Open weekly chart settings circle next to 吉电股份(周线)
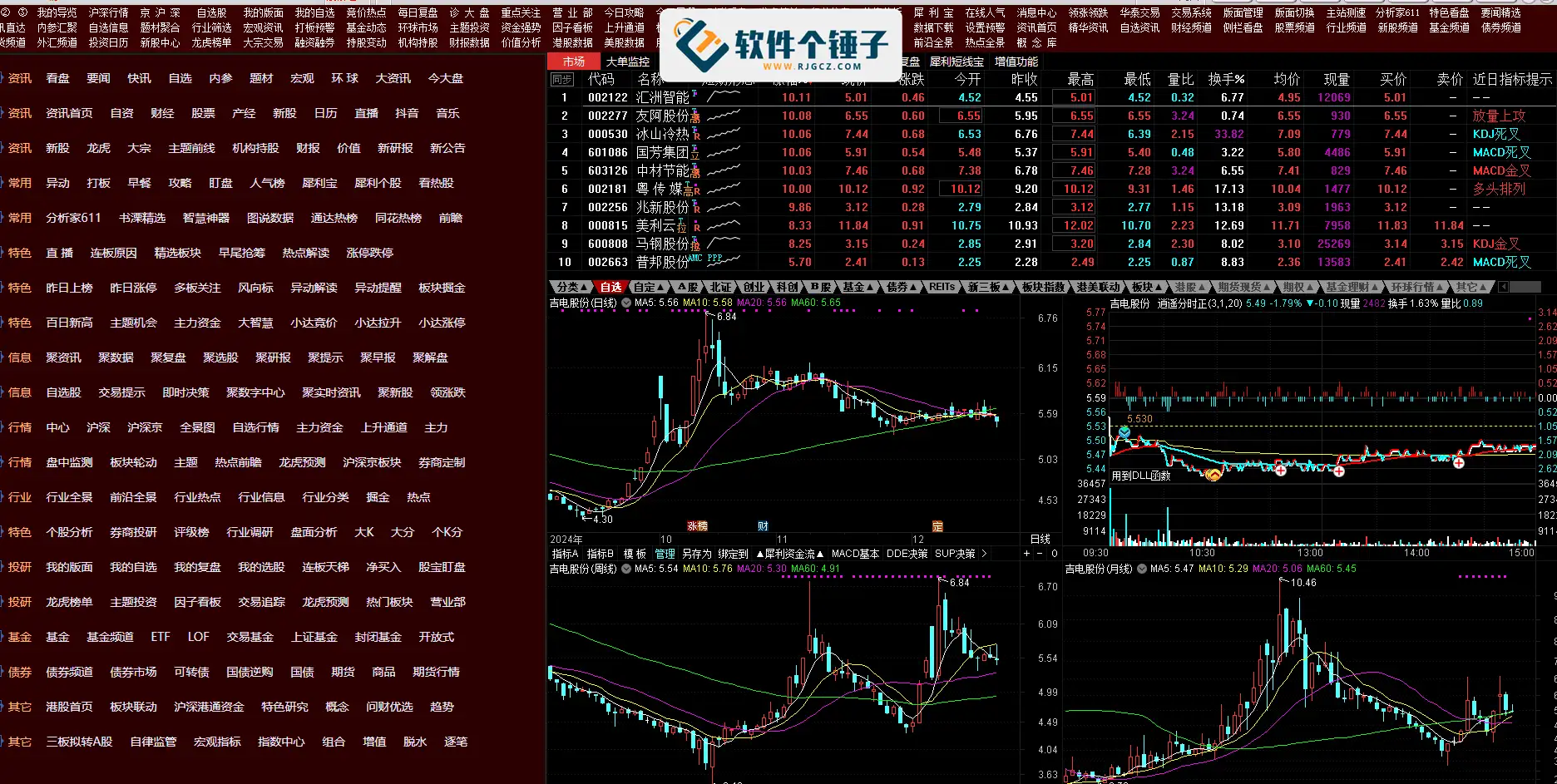The height and width of the screenshot is (784, 1557). point(625,570)
